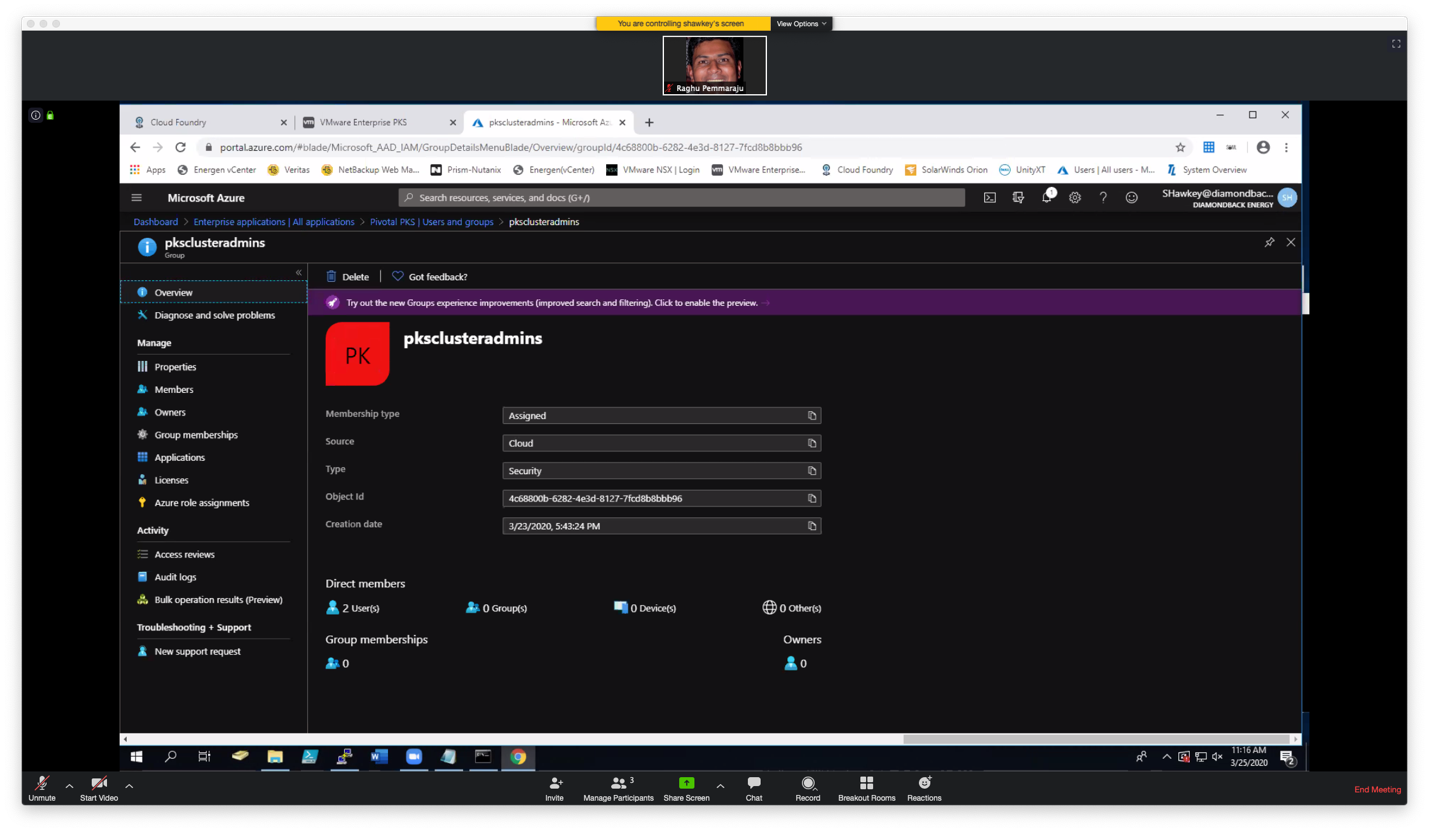The image size is (1429, 832).
Task: Open Azure portal hamburger menu
Action: tap(137, 198)
